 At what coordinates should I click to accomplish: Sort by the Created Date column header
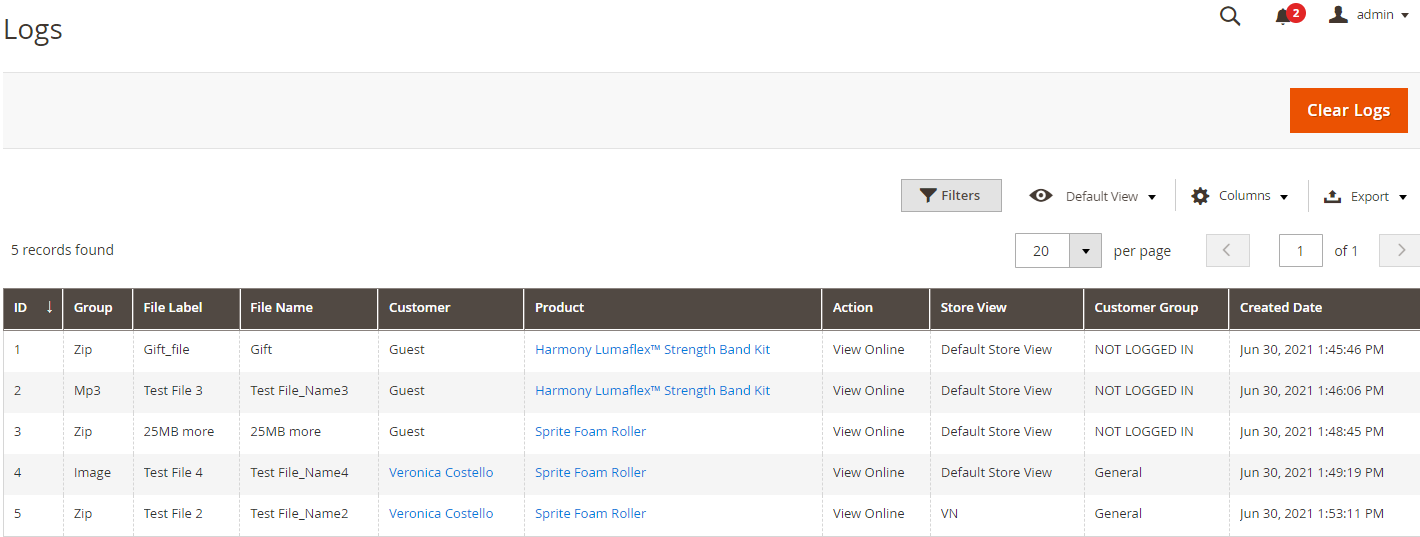pyautogui.click(x=1281, y=308)
